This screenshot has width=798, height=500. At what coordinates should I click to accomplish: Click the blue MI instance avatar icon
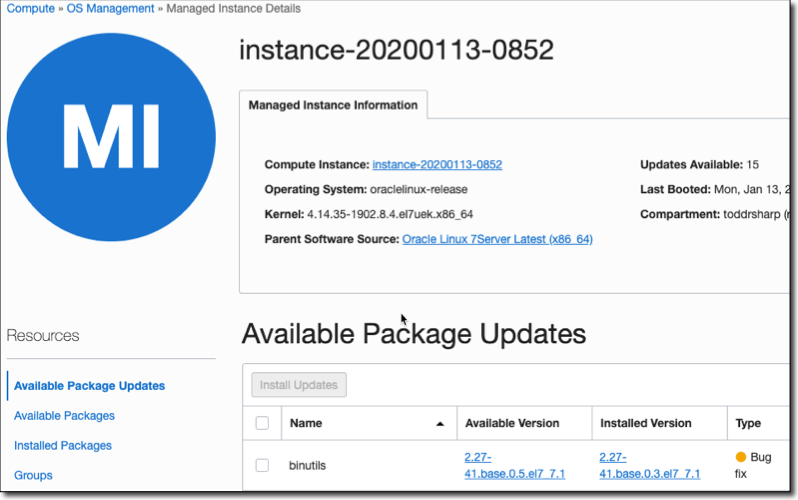pyautogui.click(x=111, y=137)
